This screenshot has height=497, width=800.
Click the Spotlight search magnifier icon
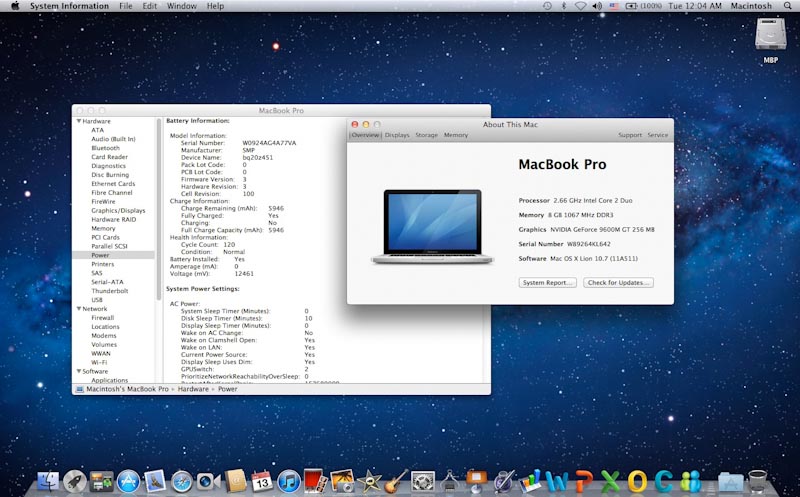788,6
